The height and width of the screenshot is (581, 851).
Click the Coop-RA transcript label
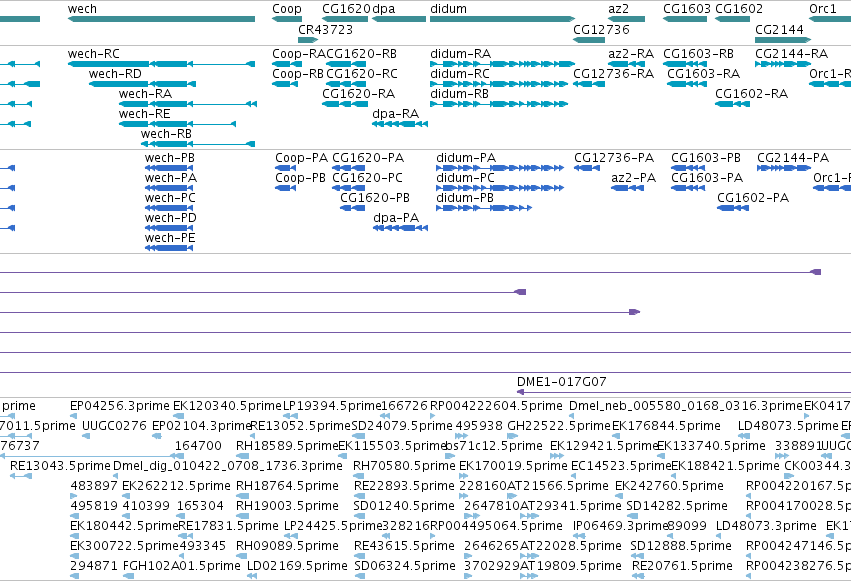[x=299, y=54]
